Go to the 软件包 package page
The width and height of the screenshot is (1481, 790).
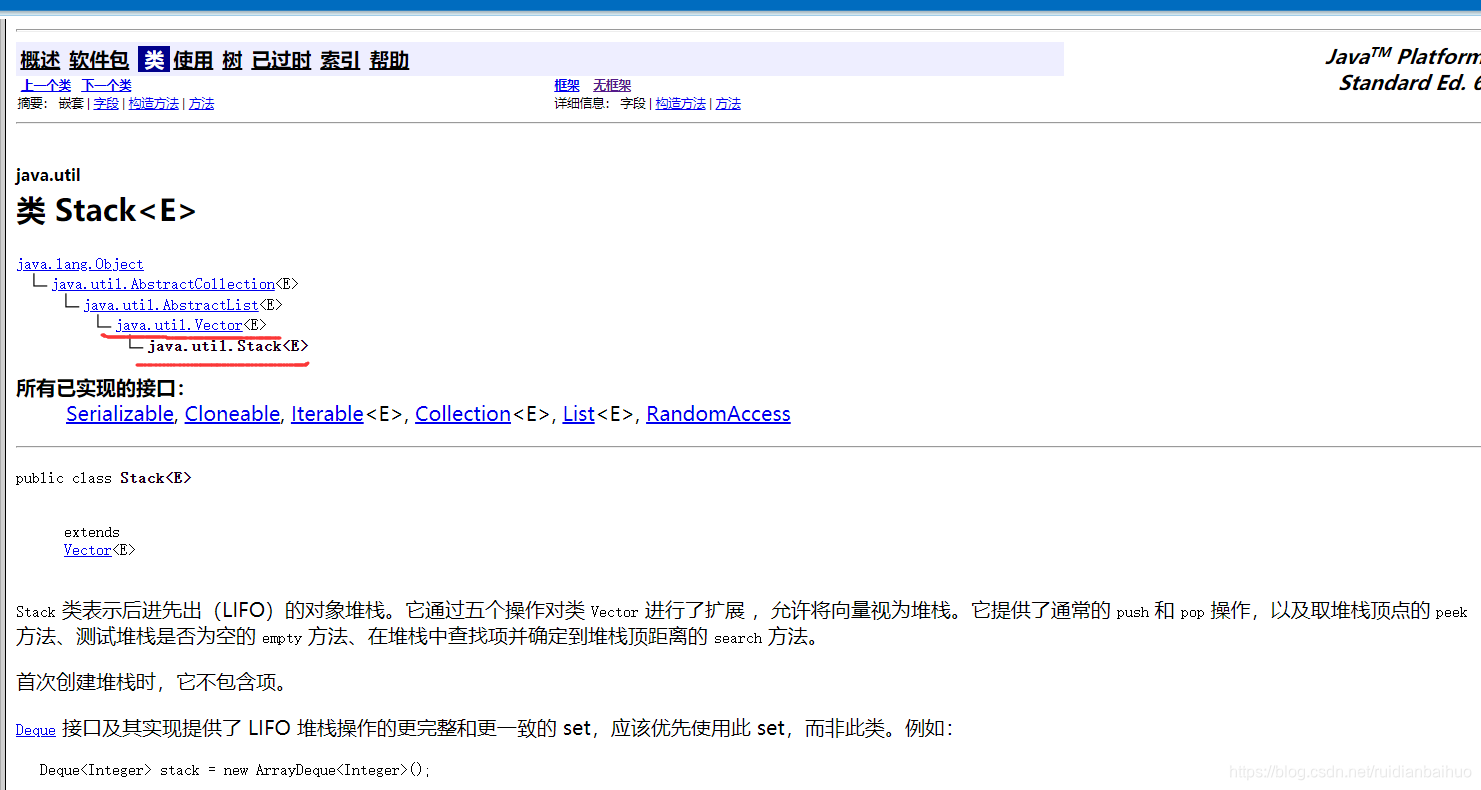[x=99, y=60]
